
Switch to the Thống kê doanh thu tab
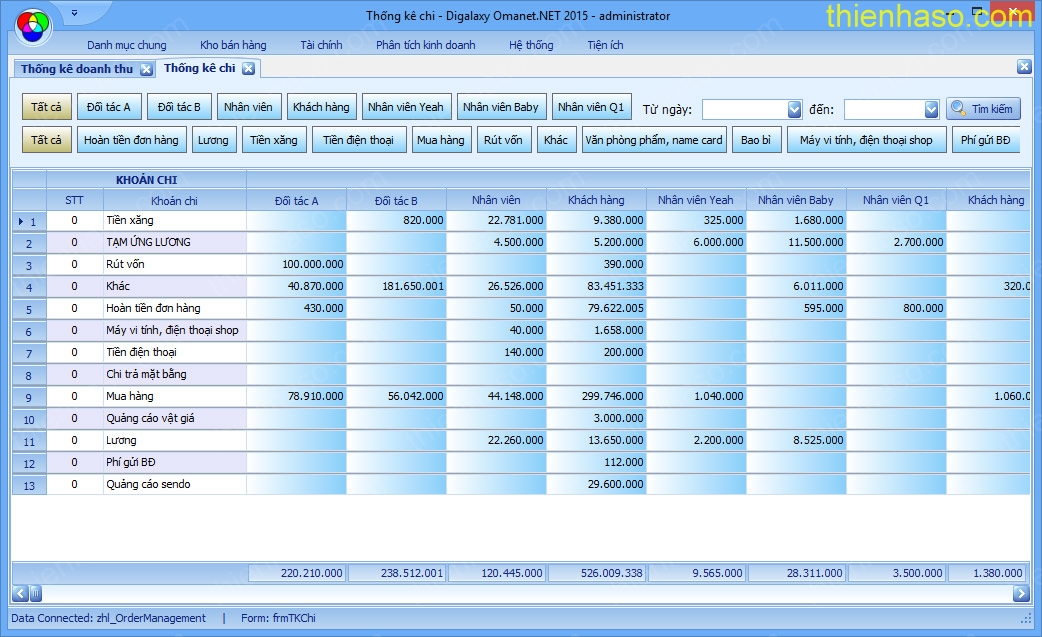point(77,69)
